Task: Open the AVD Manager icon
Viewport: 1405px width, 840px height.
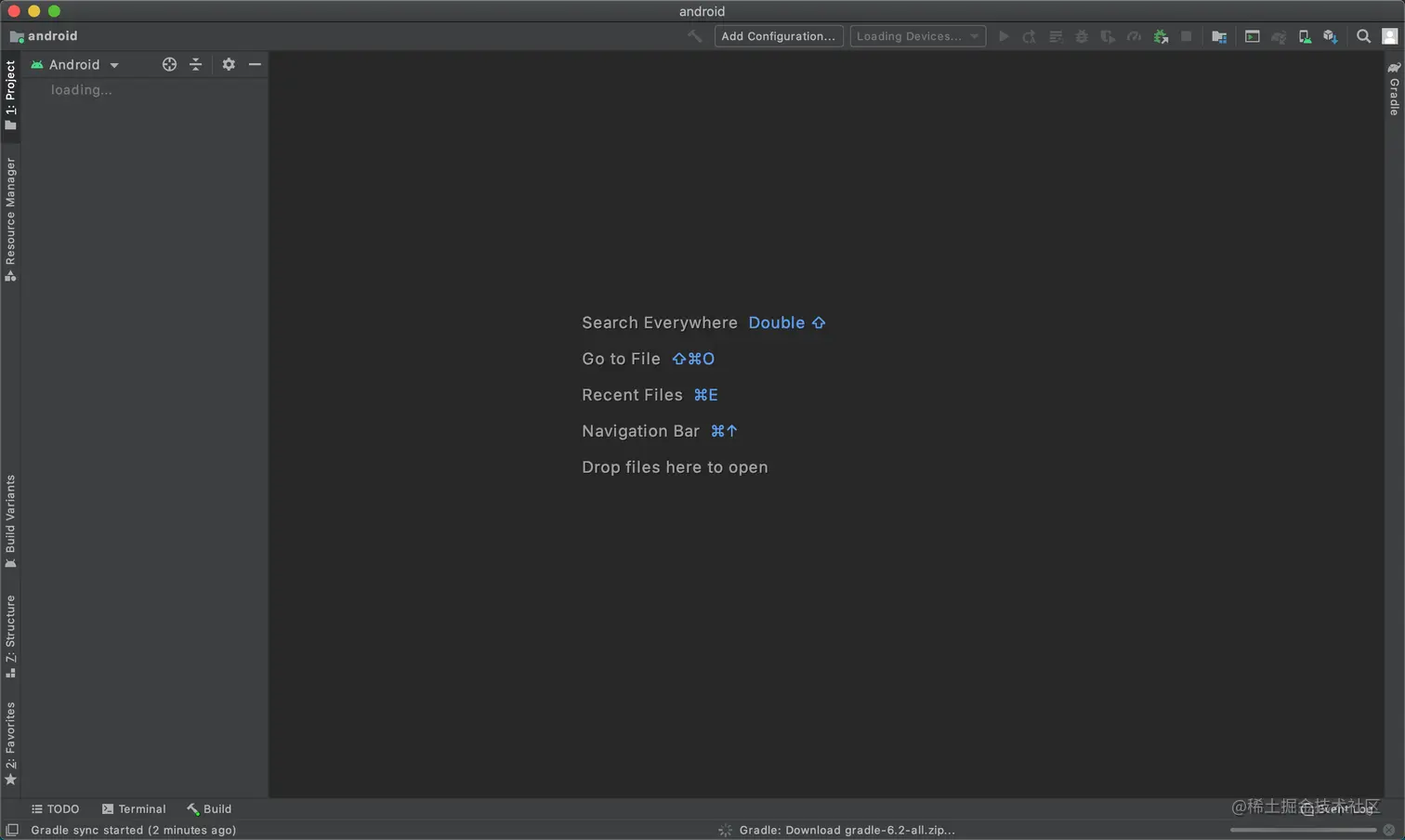Action: click(1305, 36)
